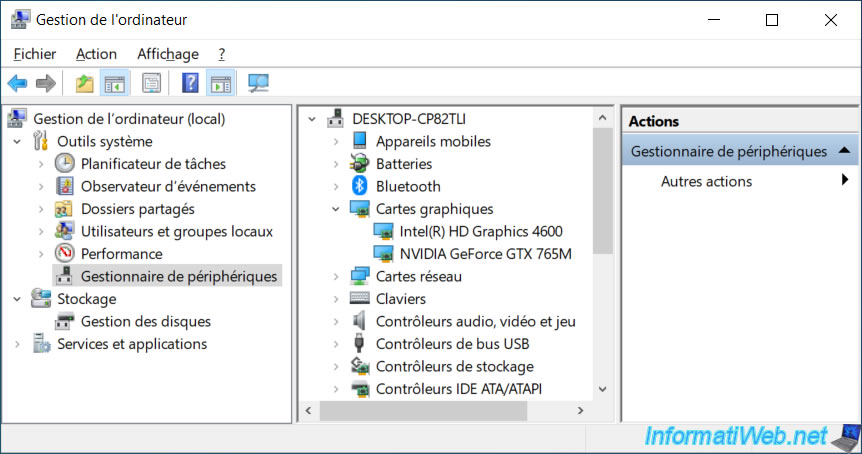Toggle the Action pane toolbar icon

tap(221, 84)
